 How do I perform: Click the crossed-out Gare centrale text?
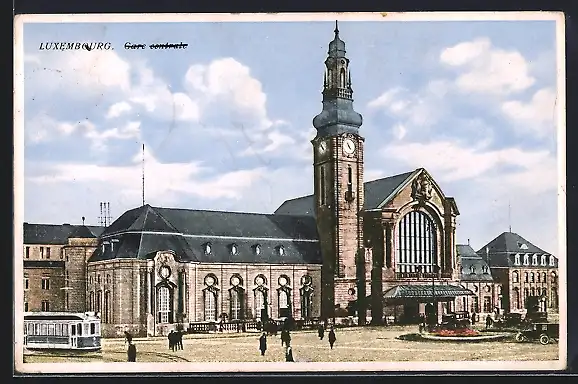coord(156,46)
